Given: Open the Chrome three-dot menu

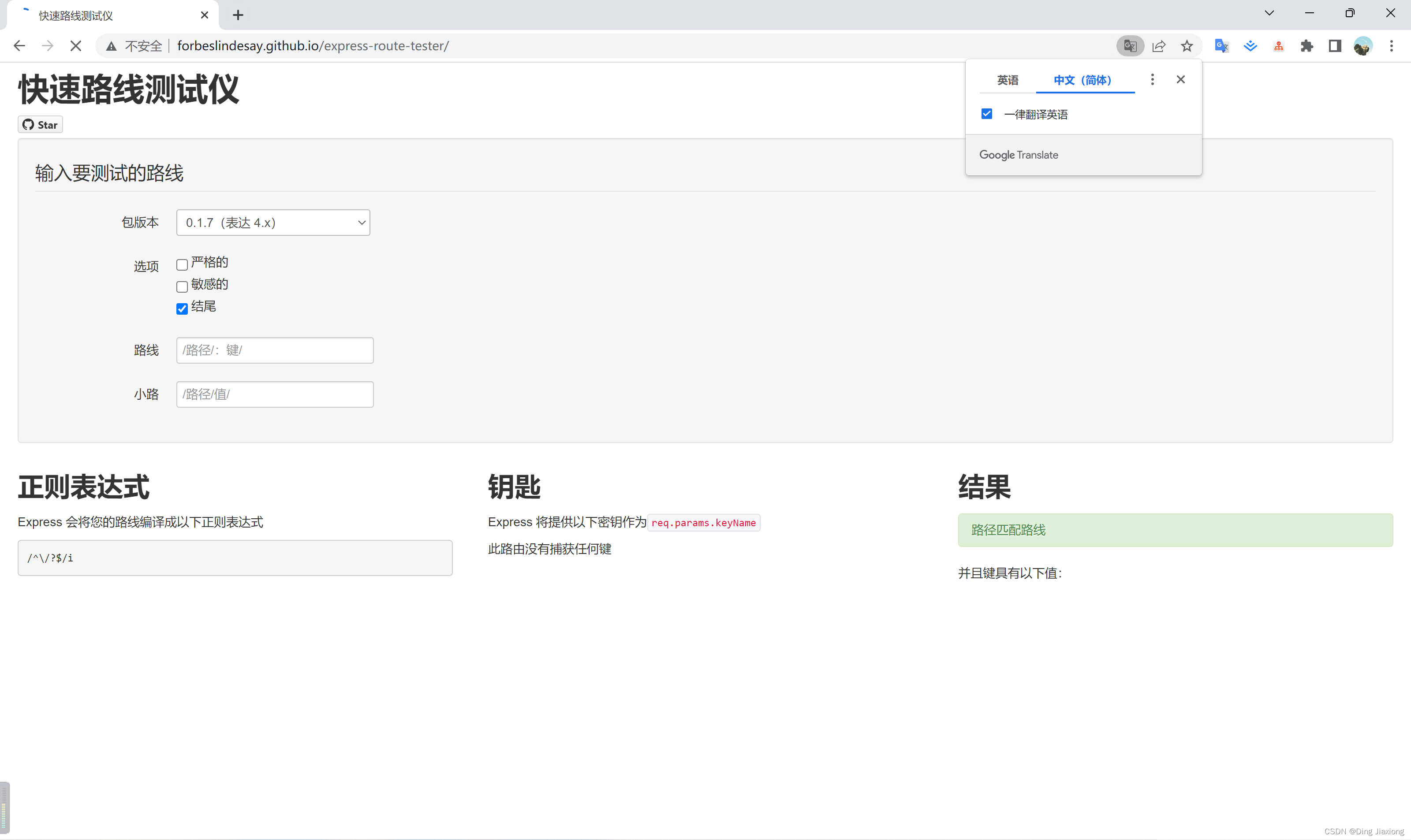Looking at the screenshot, I should point(1391,46).
